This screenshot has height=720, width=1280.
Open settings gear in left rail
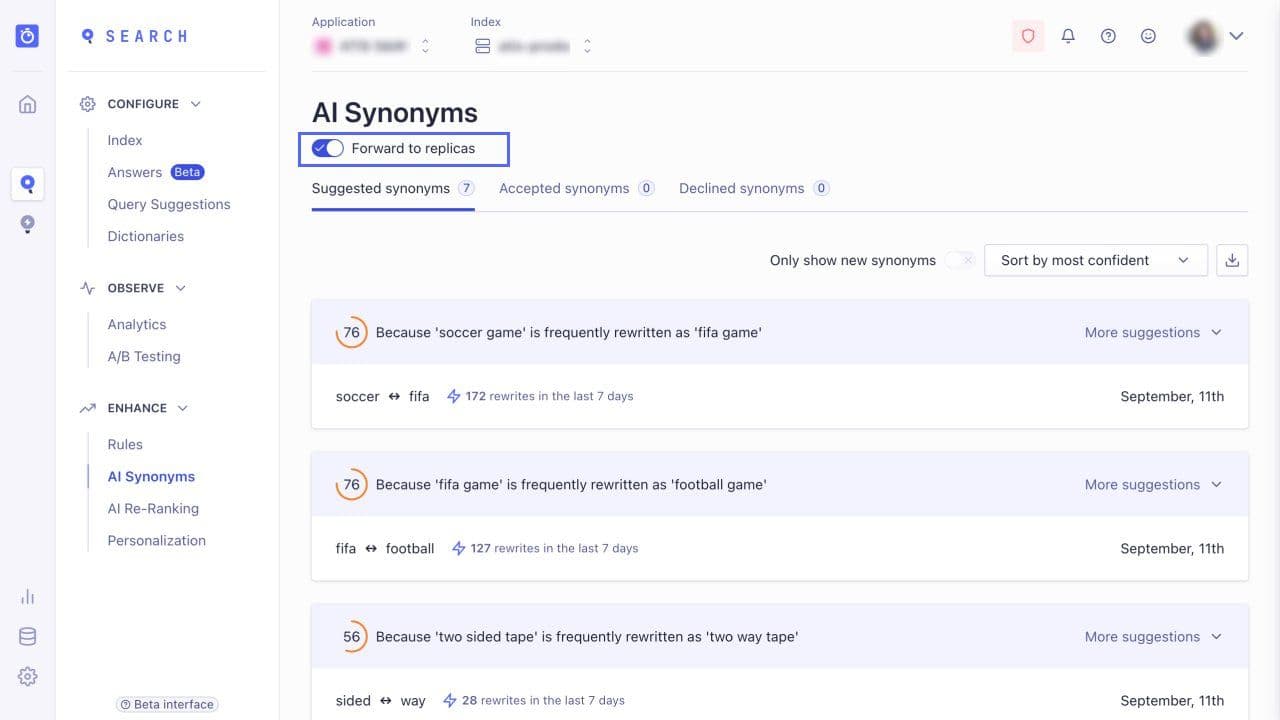tap(28, 677)
